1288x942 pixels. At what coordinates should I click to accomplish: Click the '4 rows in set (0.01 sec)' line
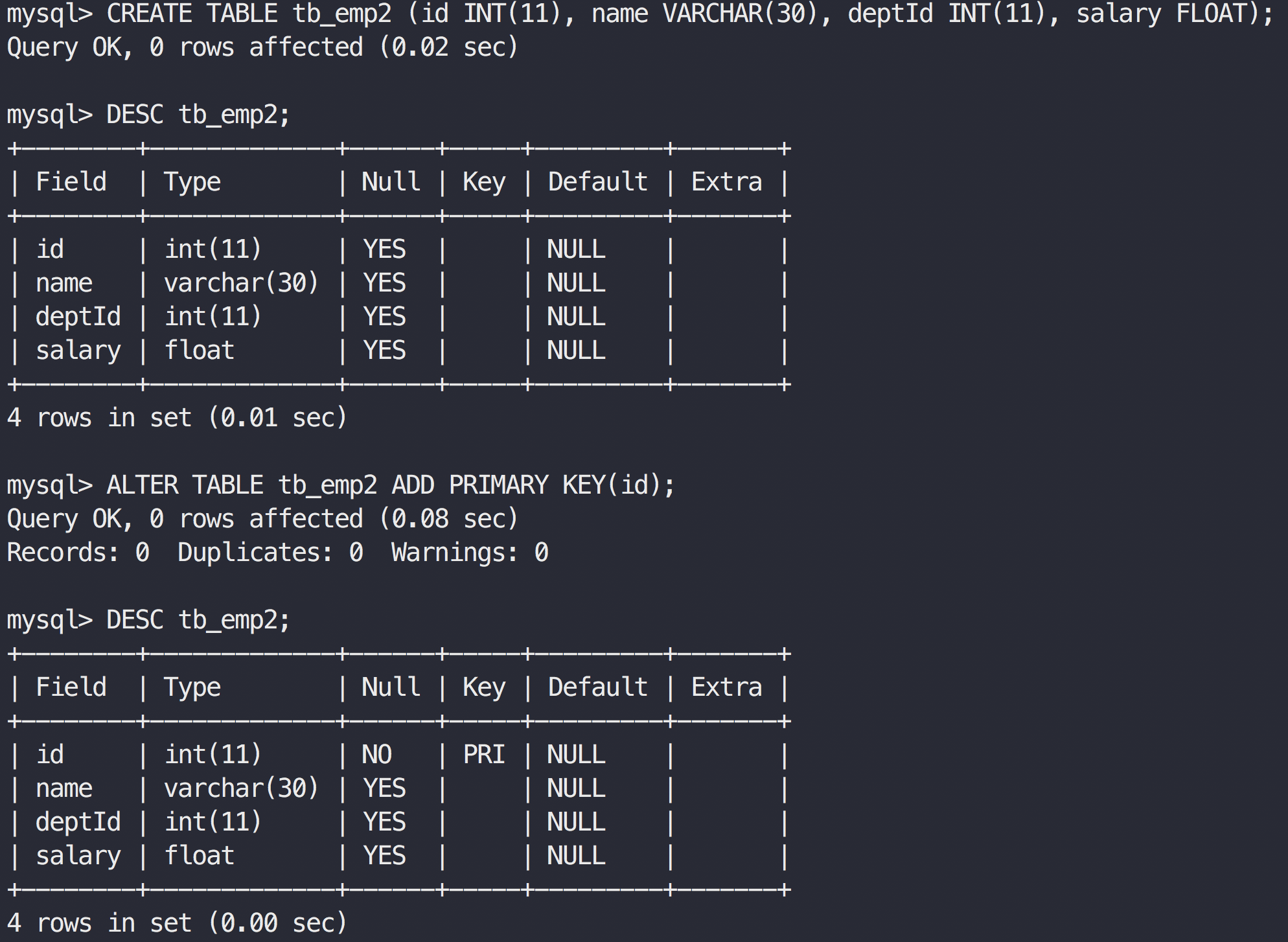[x=177, y=418]
